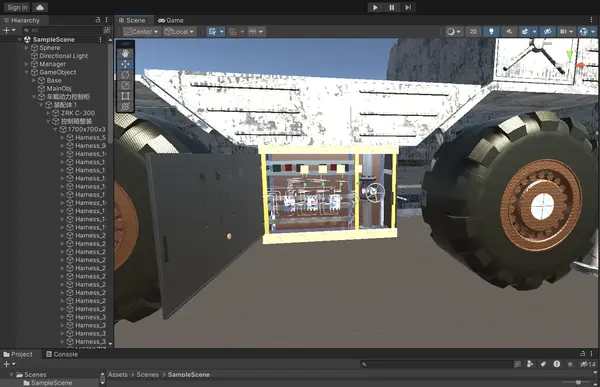
Task: Open the SampleScene row options menu
Action: pos(101,39)
